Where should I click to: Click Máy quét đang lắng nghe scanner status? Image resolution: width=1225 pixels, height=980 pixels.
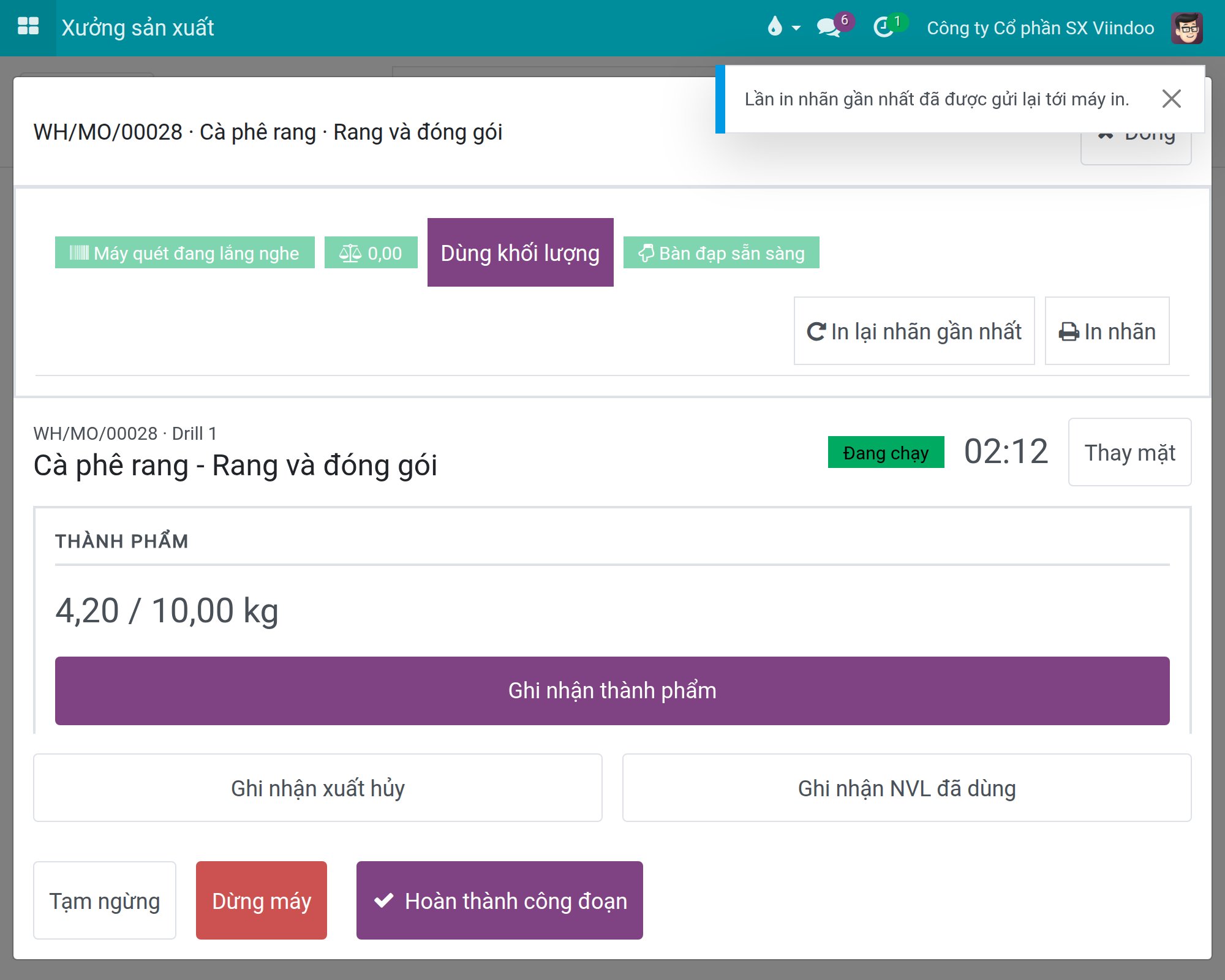(184, 252)
